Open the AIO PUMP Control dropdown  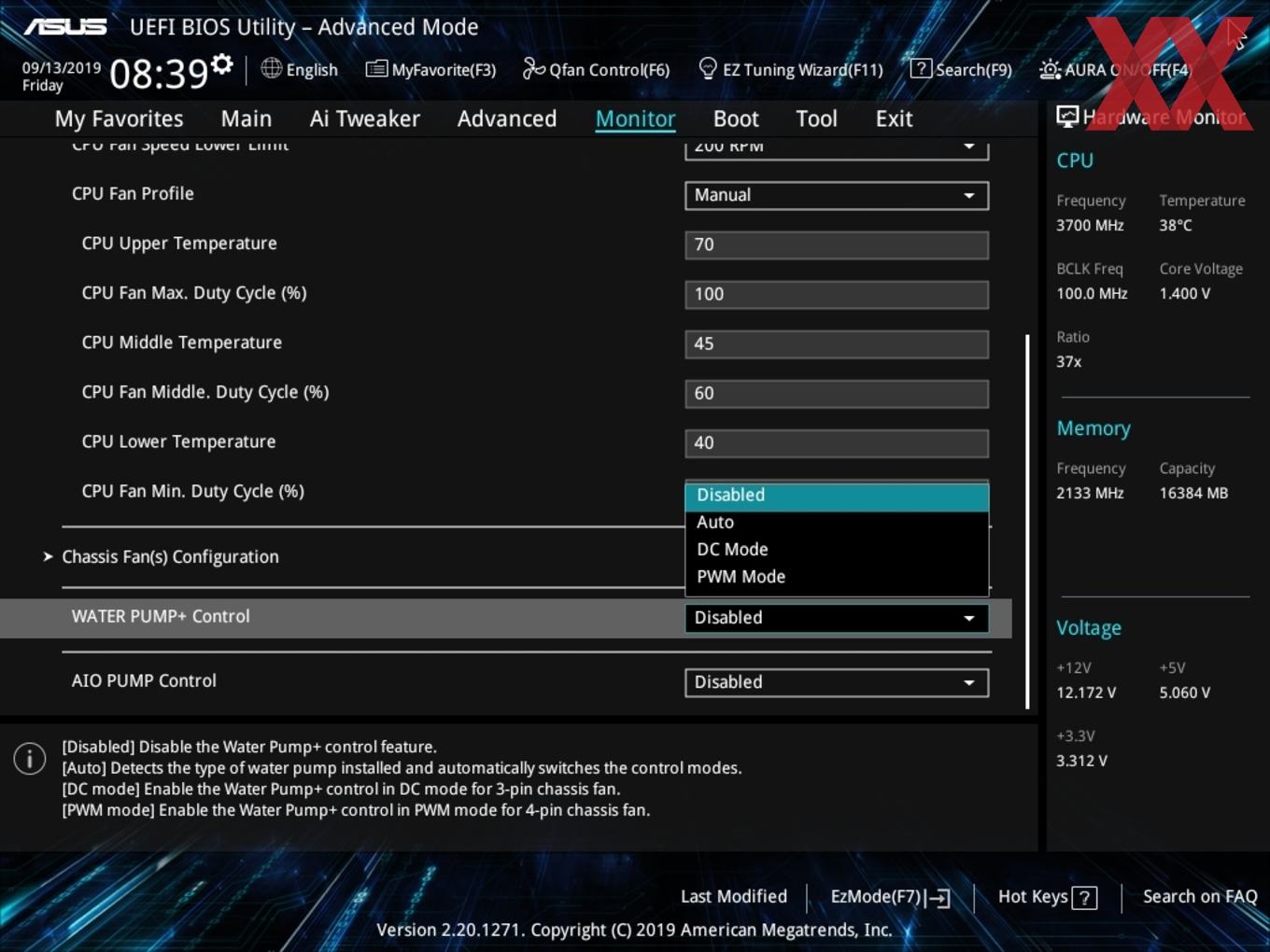click(837, 682)
